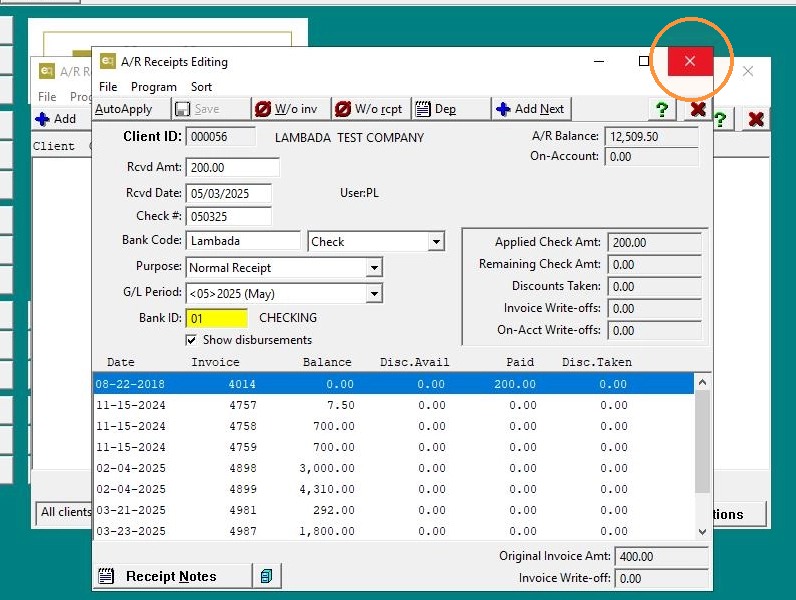Click the Add button in background A/R window
The width and height of the screenshot is (796, 600).
click(57, 119)
